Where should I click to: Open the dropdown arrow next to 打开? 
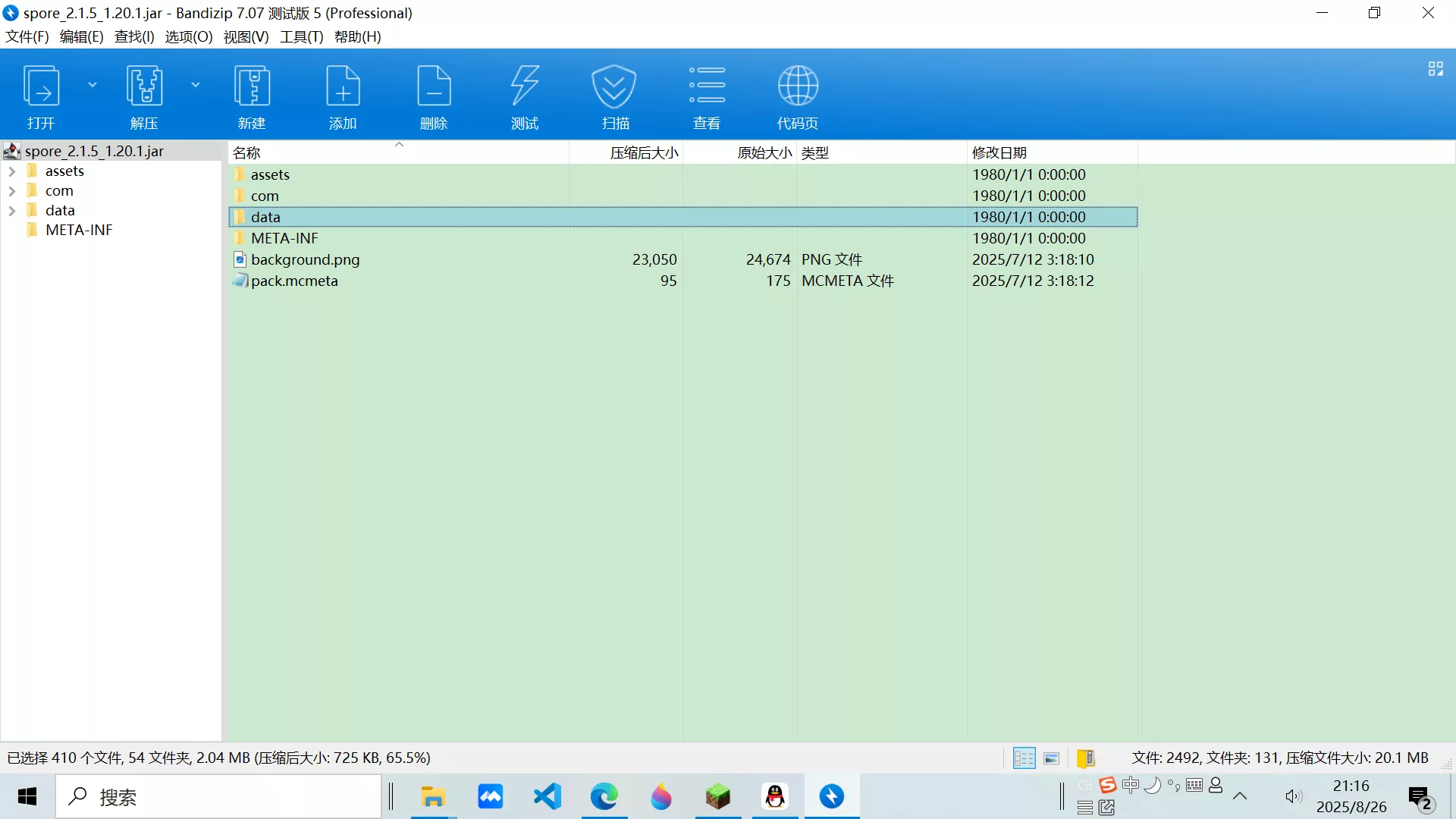pyautogui.click(x=93, y=85)
